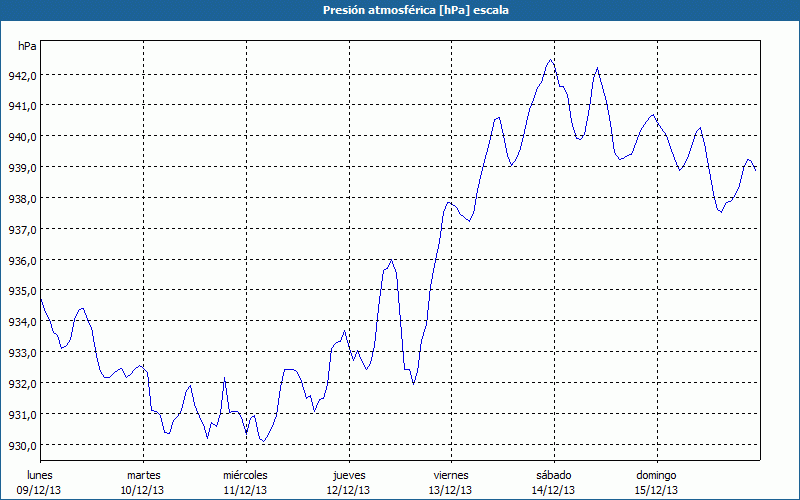This screenshot has width=800, height=500.
Task: Select the "sábado" day label
Action: pyautogui.click(x=553, y=475)
